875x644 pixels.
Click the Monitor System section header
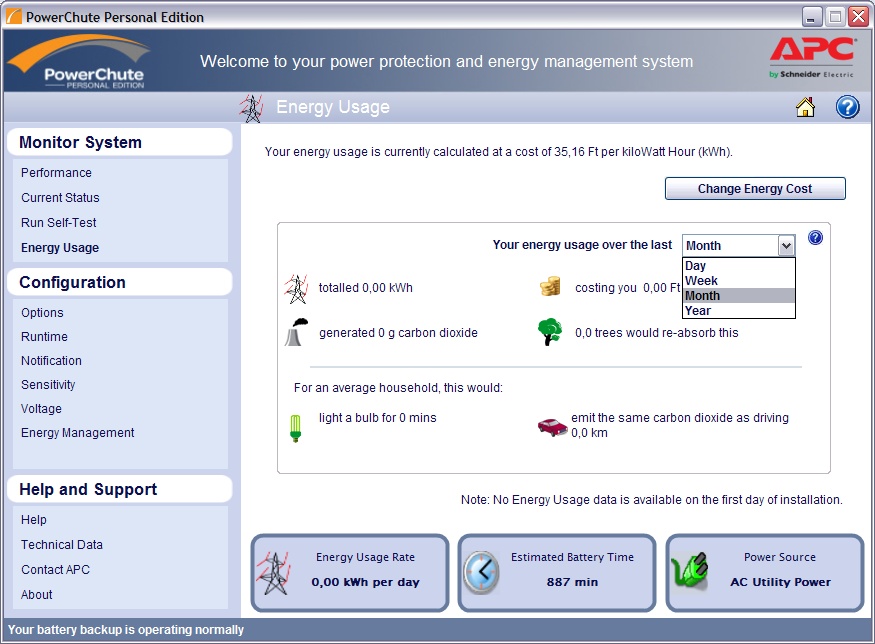click(x=119, y=142)
